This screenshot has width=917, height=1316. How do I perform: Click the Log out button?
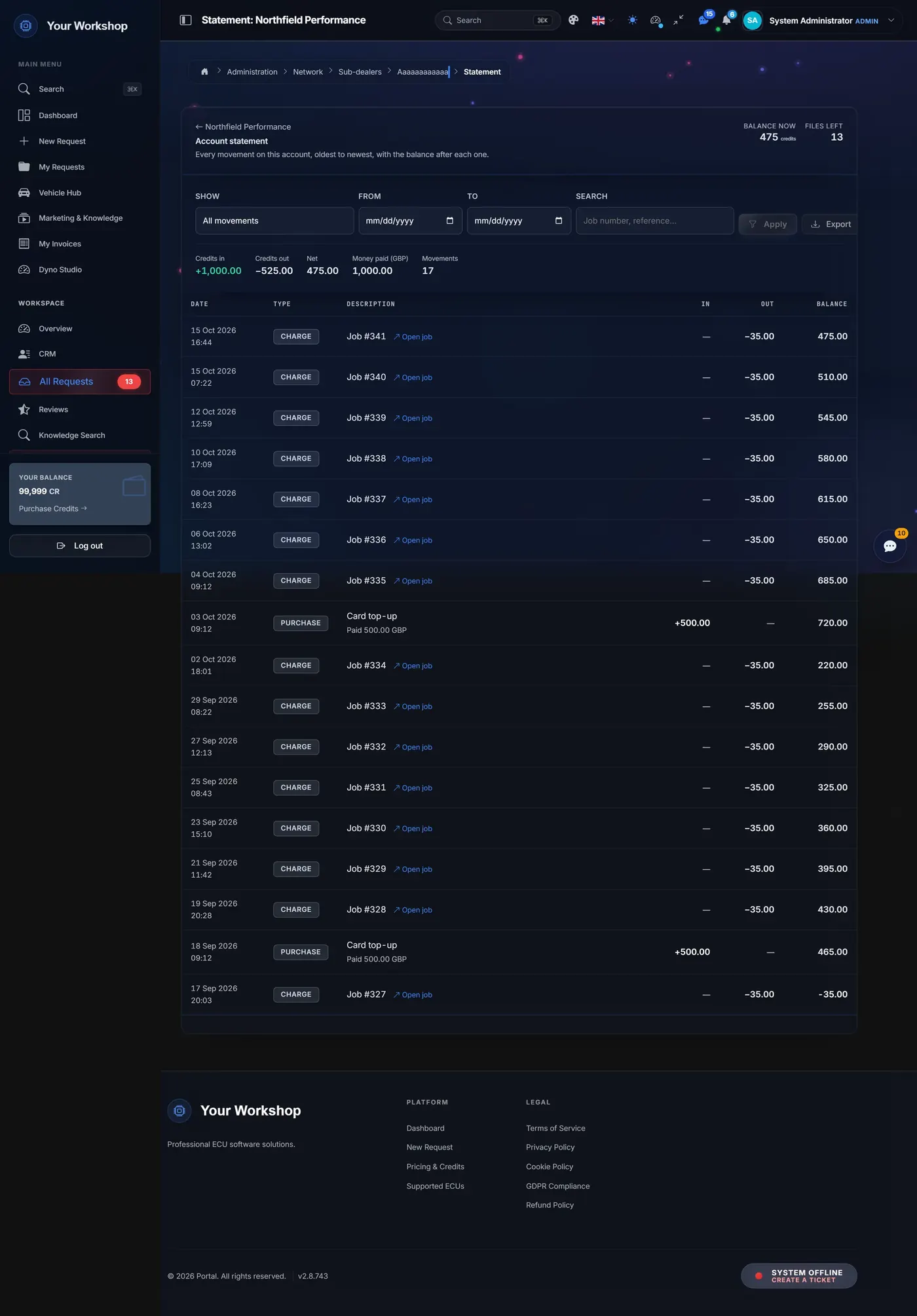(x=80, y=546)
